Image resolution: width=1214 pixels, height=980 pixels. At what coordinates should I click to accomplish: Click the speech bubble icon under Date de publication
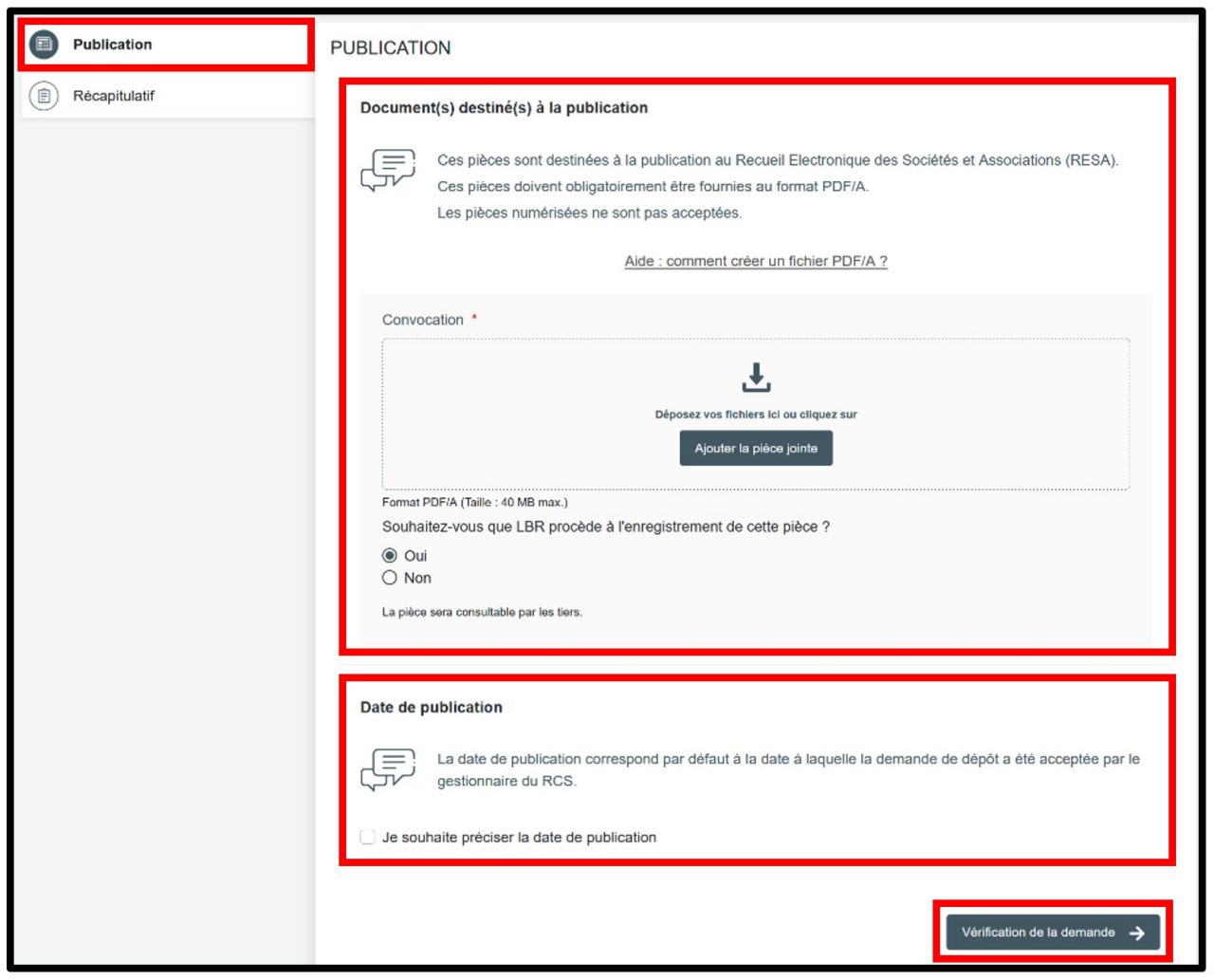(388, 768)
